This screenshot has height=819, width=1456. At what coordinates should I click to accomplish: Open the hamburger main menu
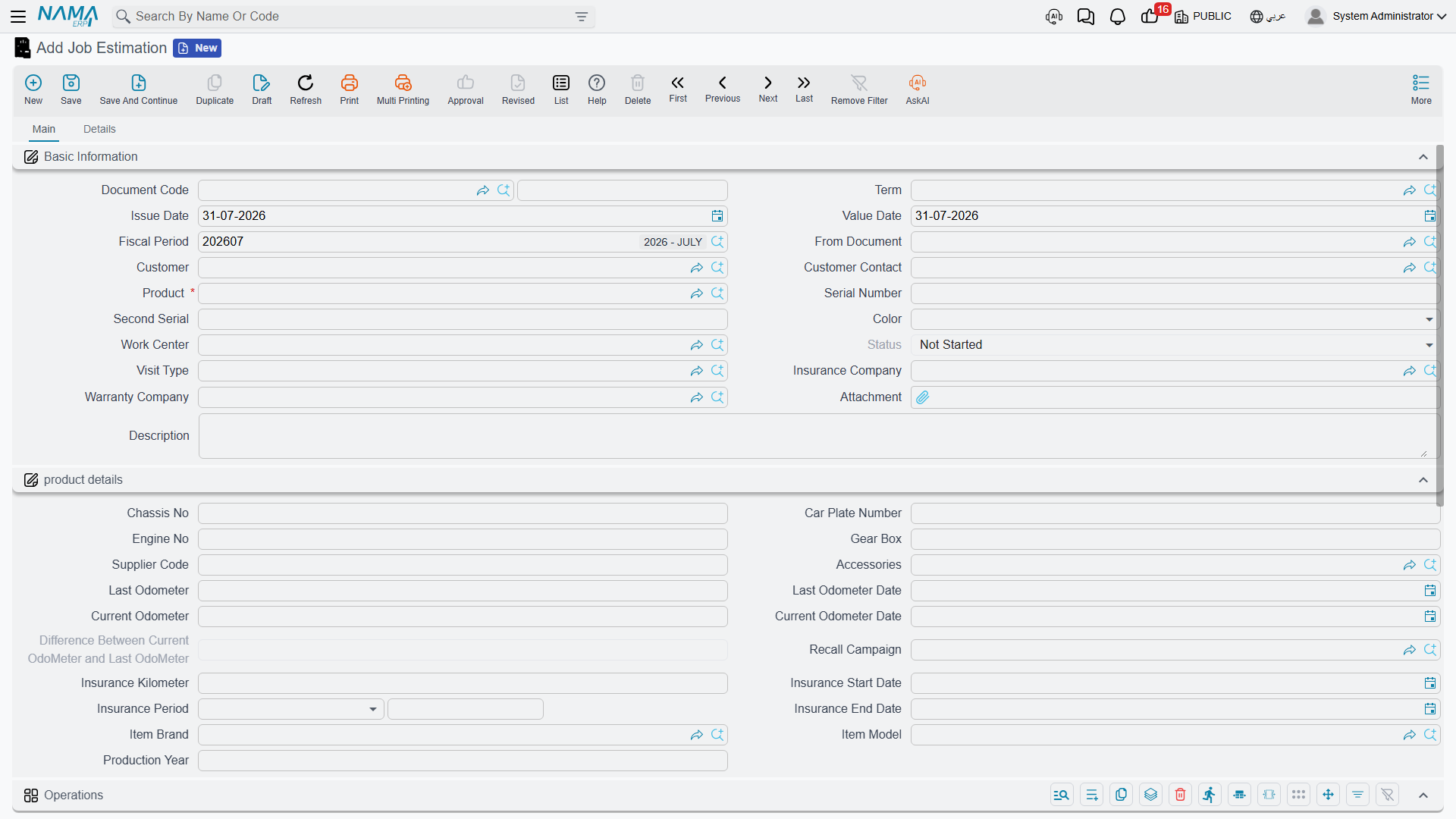18,16
